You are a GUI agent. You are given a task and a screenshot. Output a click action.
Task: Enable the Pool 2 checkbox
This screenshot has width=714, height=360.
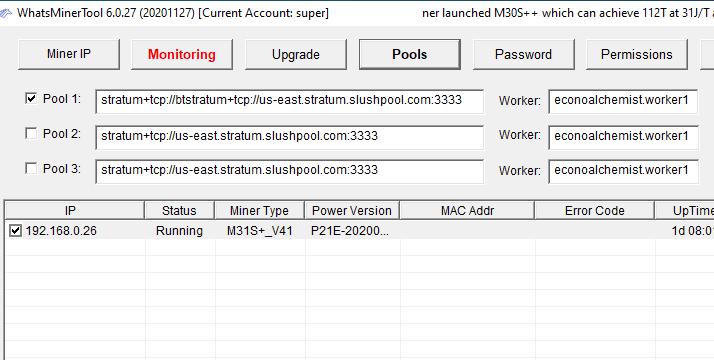(31, 133)
